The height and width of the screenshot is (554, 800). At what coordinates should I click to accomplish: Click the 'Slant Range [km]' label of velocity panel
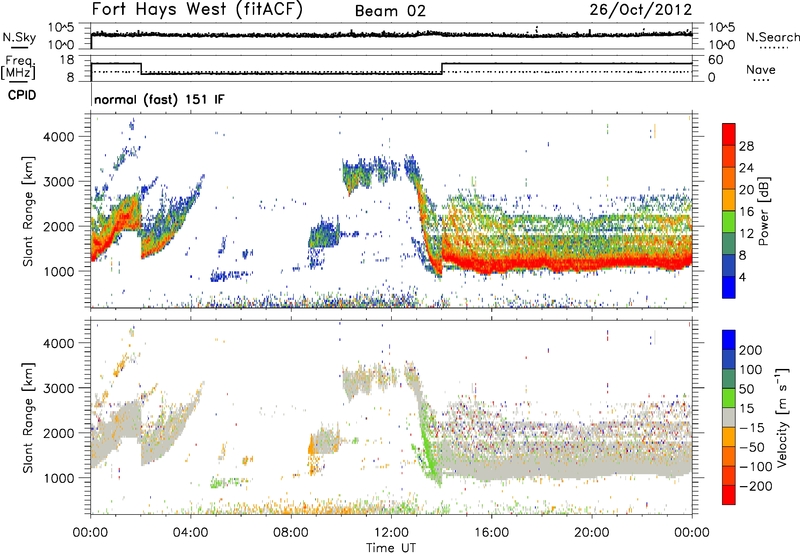(x=28, y=417)
